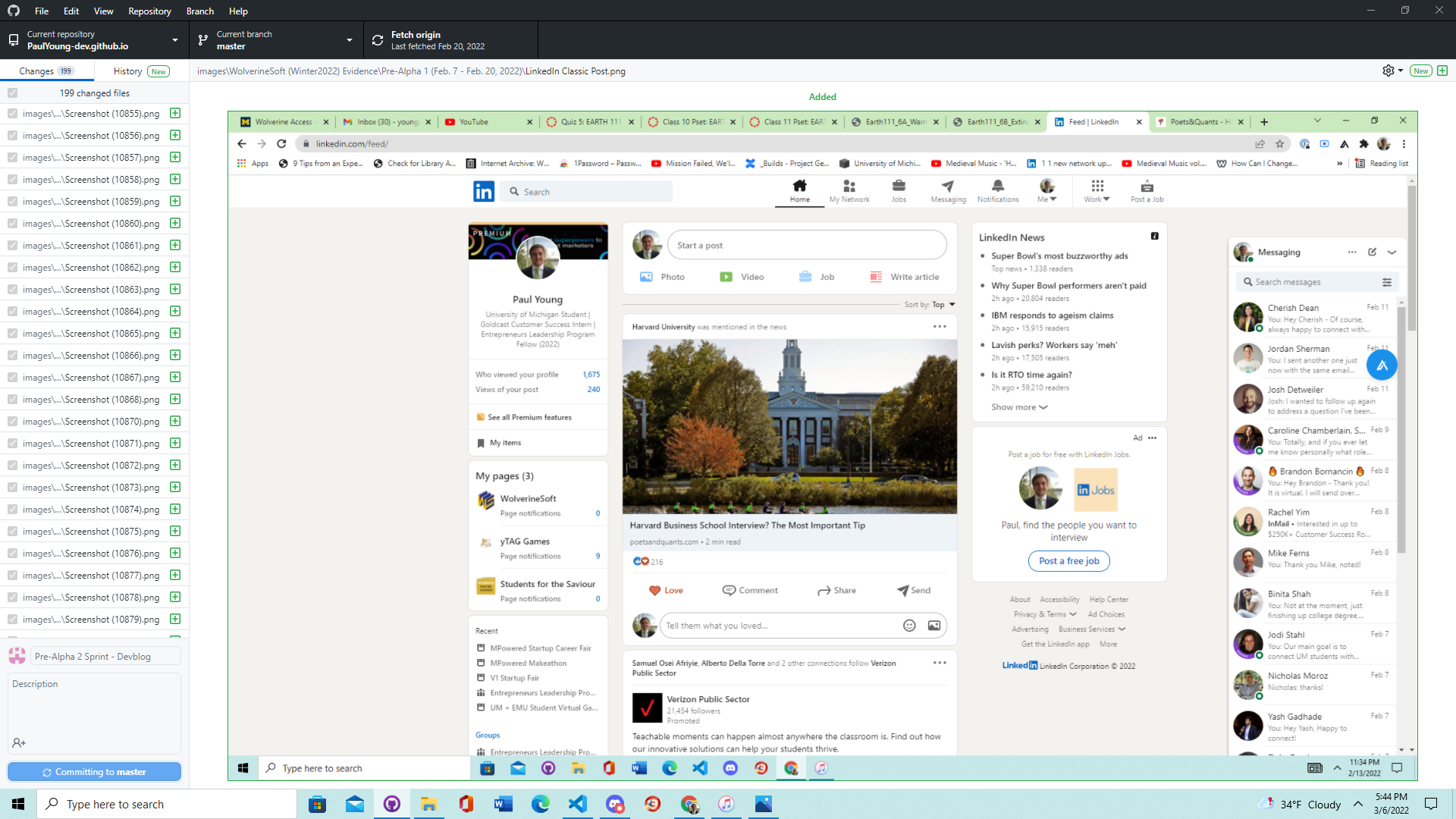The image size is (1456, 819).
Task: Select the Screenshot (10876).png file row
Action: [95, 553]
